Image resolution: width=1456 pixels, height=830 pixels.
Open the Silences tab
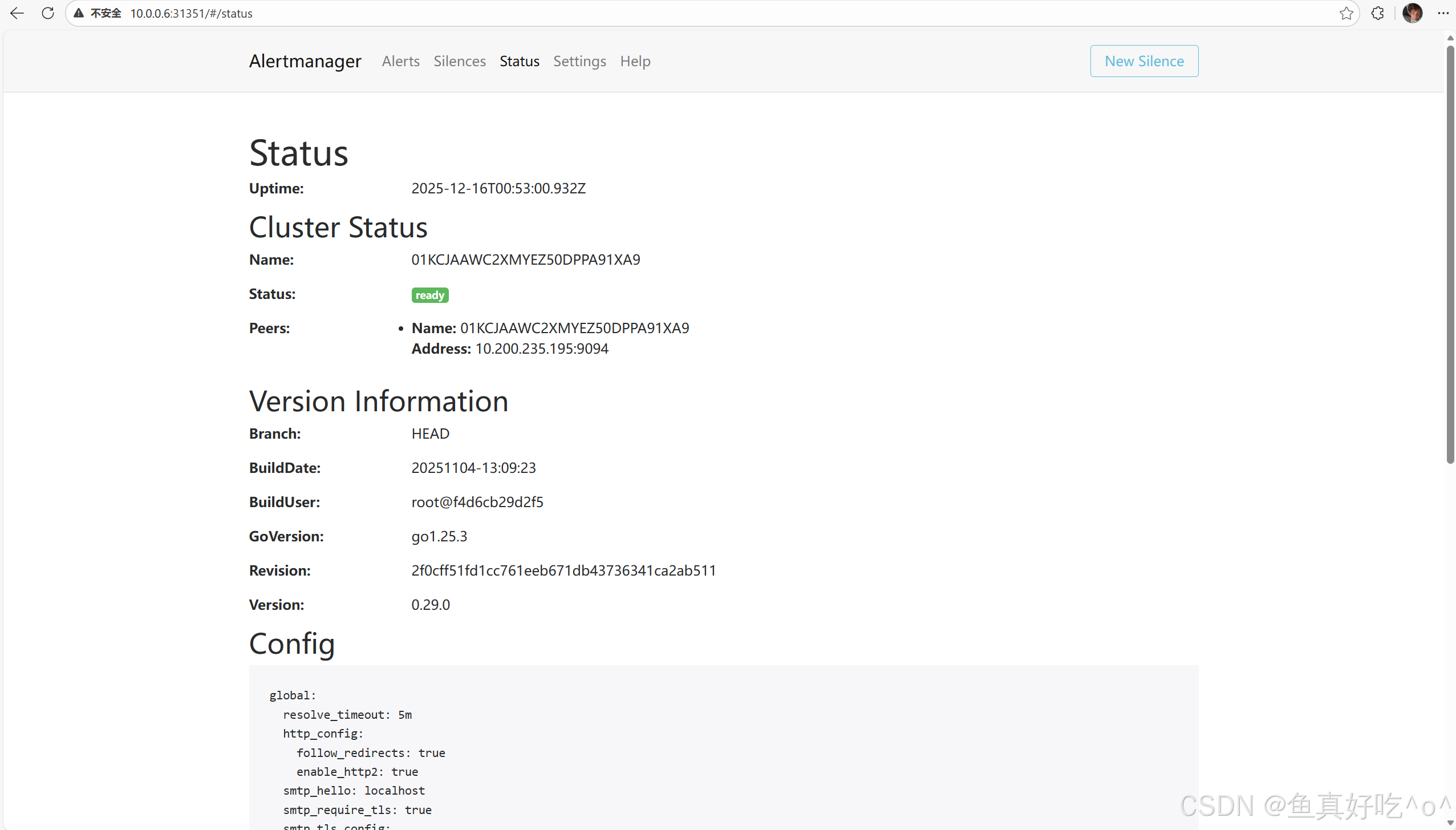(x=459, y=61)
